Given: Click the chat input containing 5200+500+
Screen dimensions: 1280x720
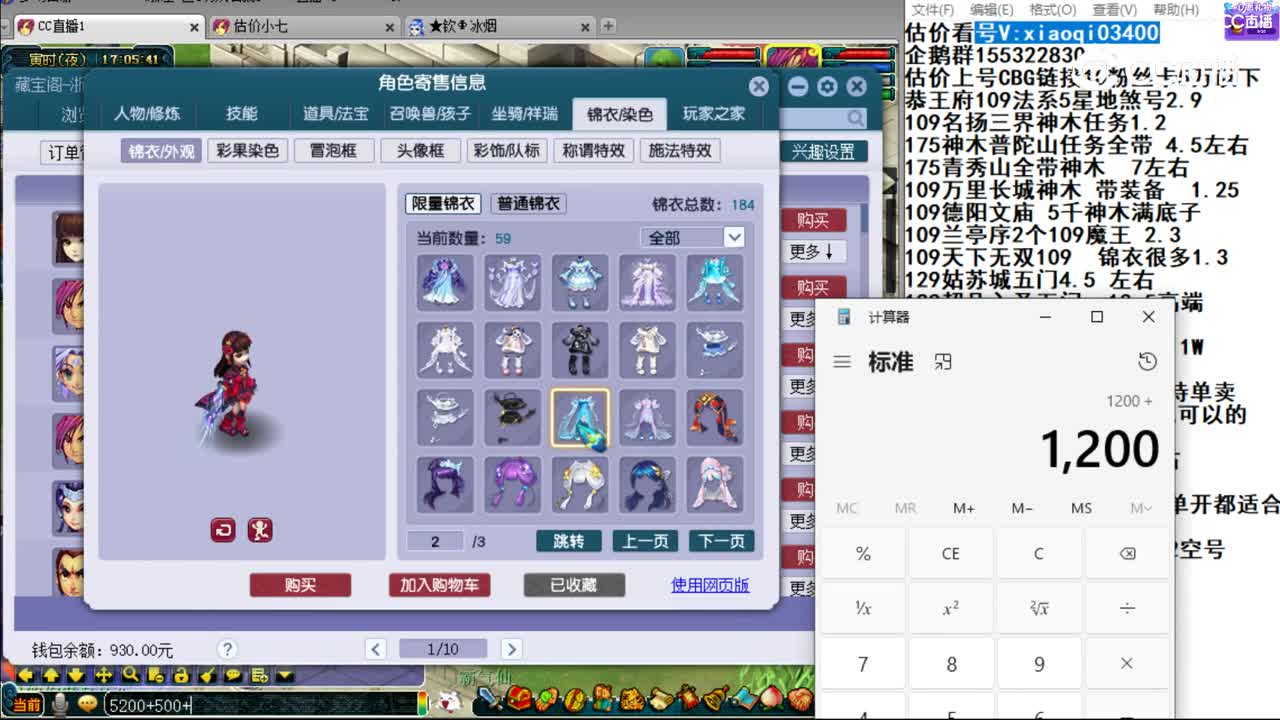Looking at the screenshot, I should pos(260,705).
